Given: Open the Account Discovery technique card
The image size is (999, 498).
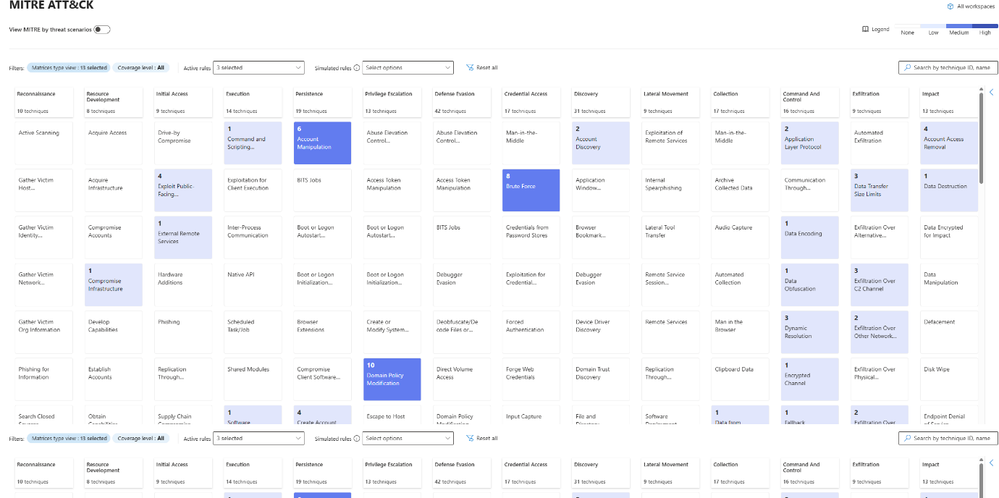Looking at the screenshot, I should click(601, 143).
